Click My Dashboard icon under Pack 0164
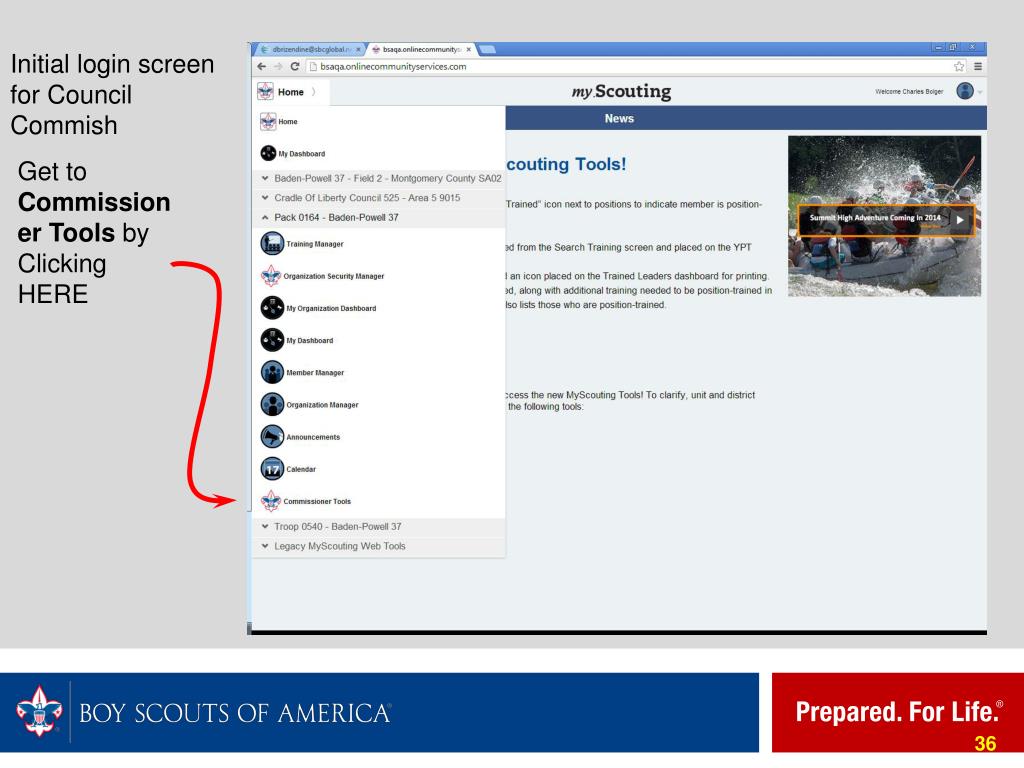Image resolution: width=1024 pixels, height=768 pixels. click(x=272, y=340)
